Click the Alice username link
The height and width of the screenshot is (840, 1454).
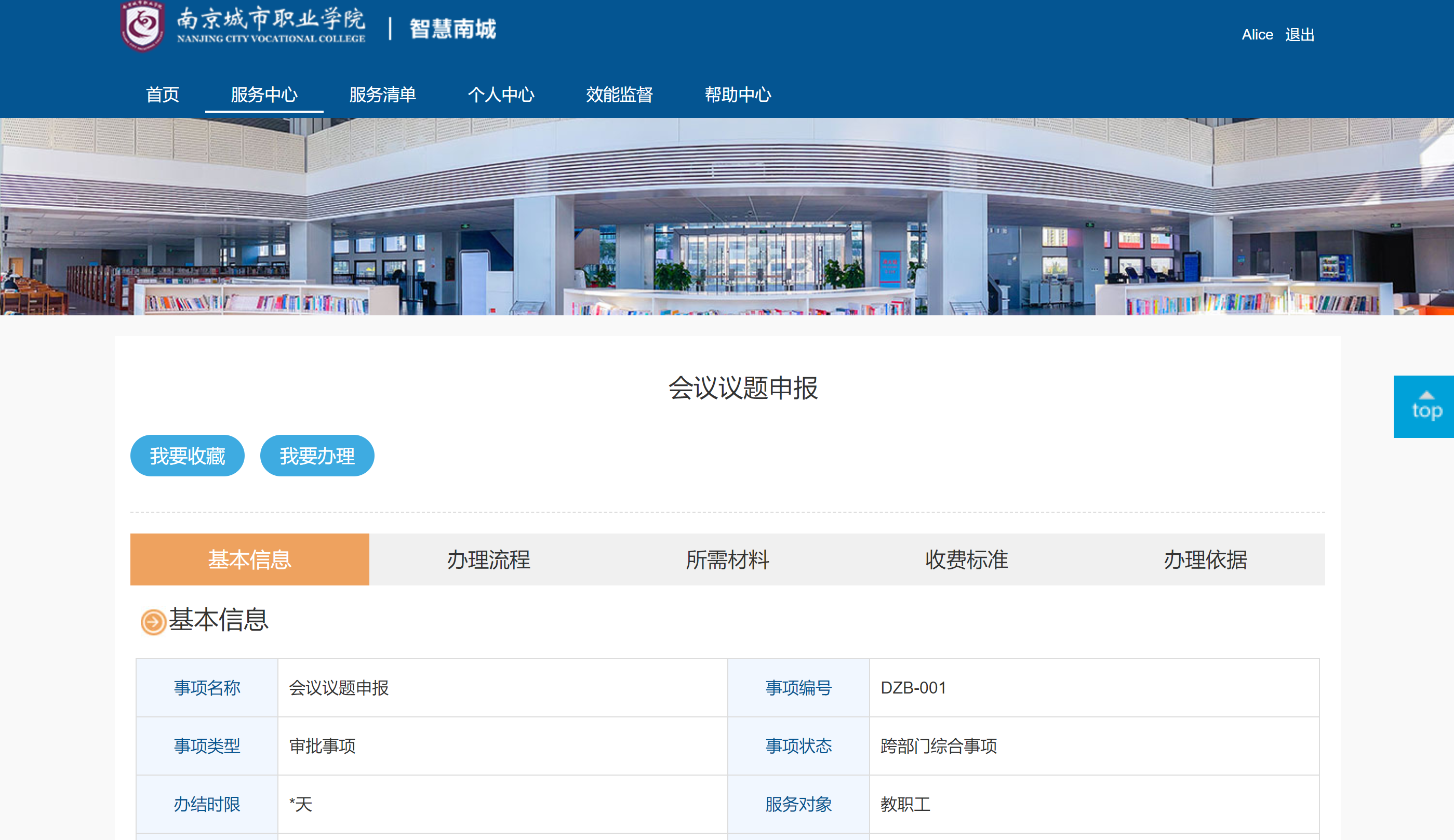[x=1257, y=35]
